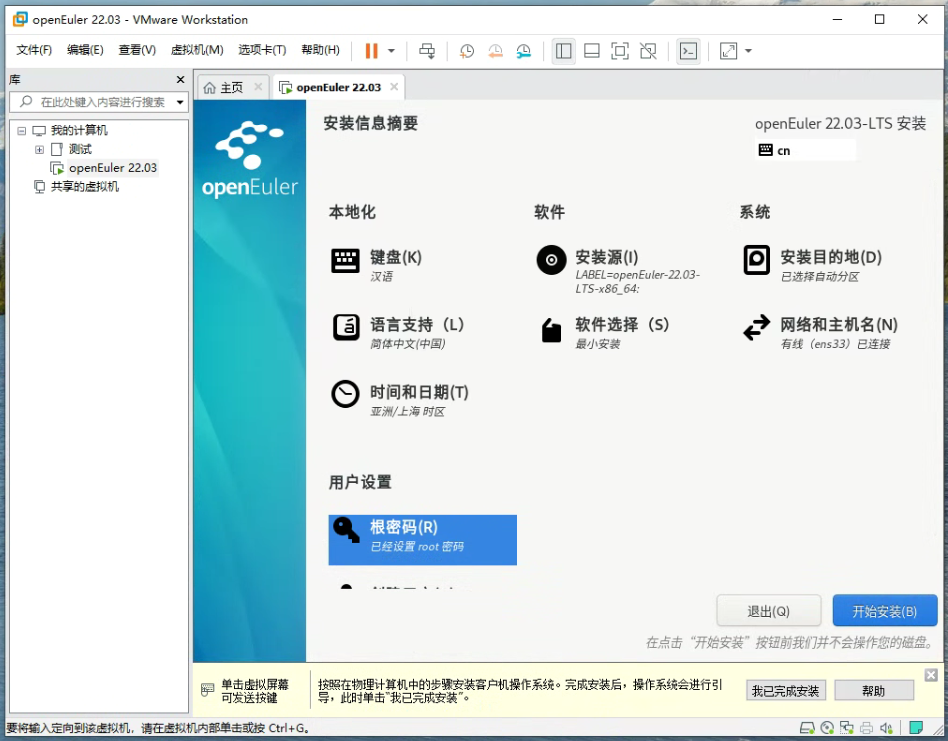
Task: Click the pause virtual machine icon
Action: pos(371,51)
